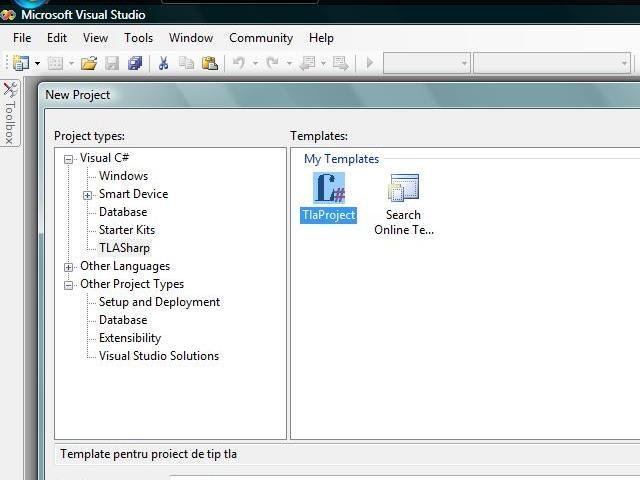Click the Copy toolbar icon
Viewport: 640px width, 480px height.
[187, 63]
